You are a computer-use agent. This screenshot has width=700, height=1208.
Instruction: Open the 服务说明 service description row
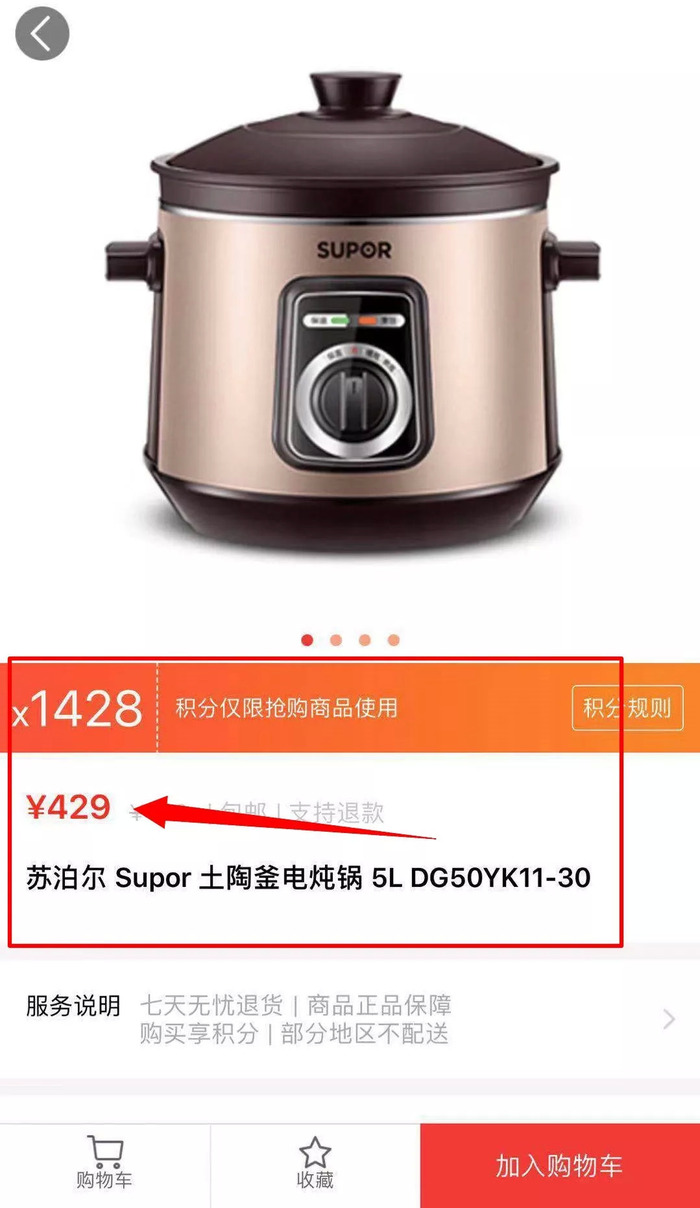coord(350,1019)
